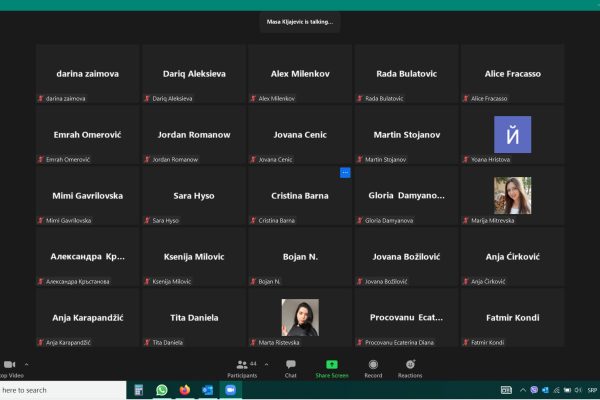The image size is (600, 400).
Task: Open Calculator from the taskbar
Action: pos(139,390)
